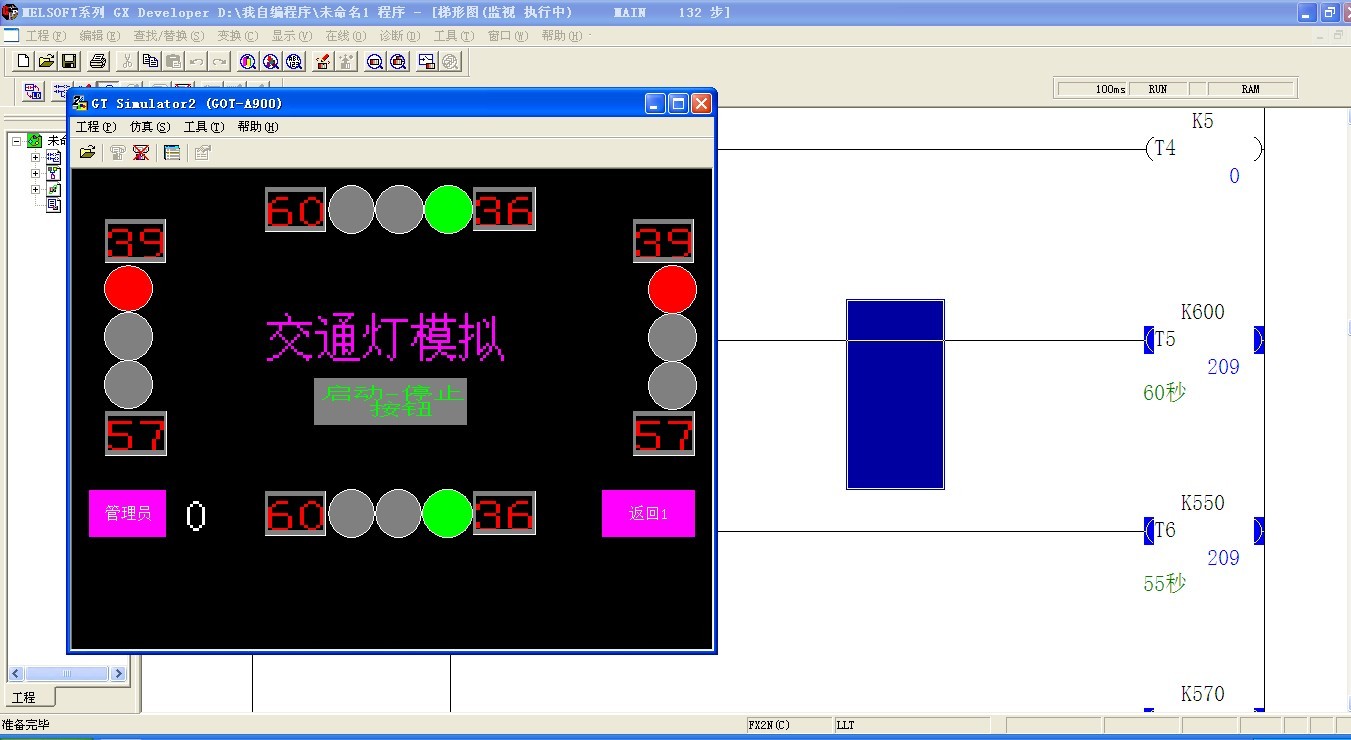Click the red-crossed stop simulation icon in GT Simulator2

(141, 152)
